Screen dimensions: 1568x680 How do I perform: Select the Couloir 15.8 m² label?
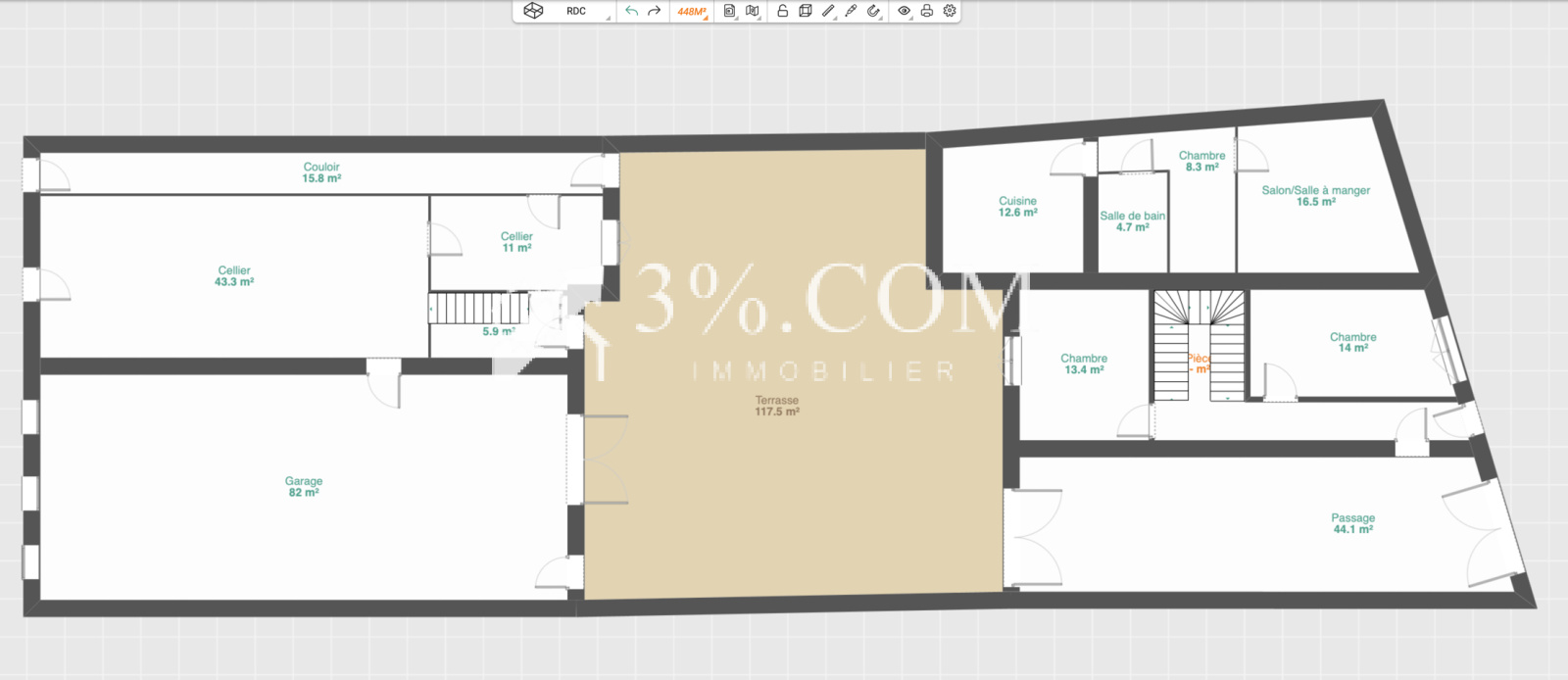[x=320, y=172]
